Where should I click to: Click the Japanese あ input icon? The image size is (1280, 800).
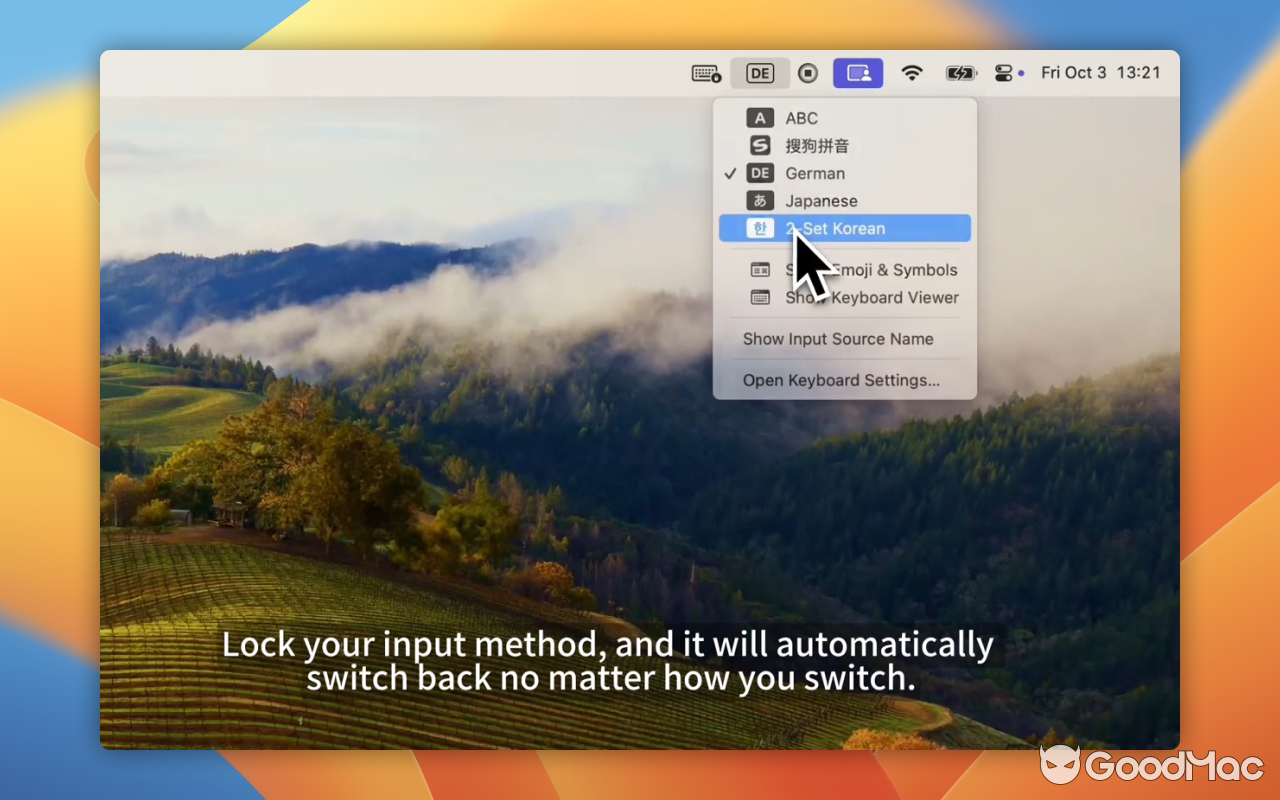[760, 200]
